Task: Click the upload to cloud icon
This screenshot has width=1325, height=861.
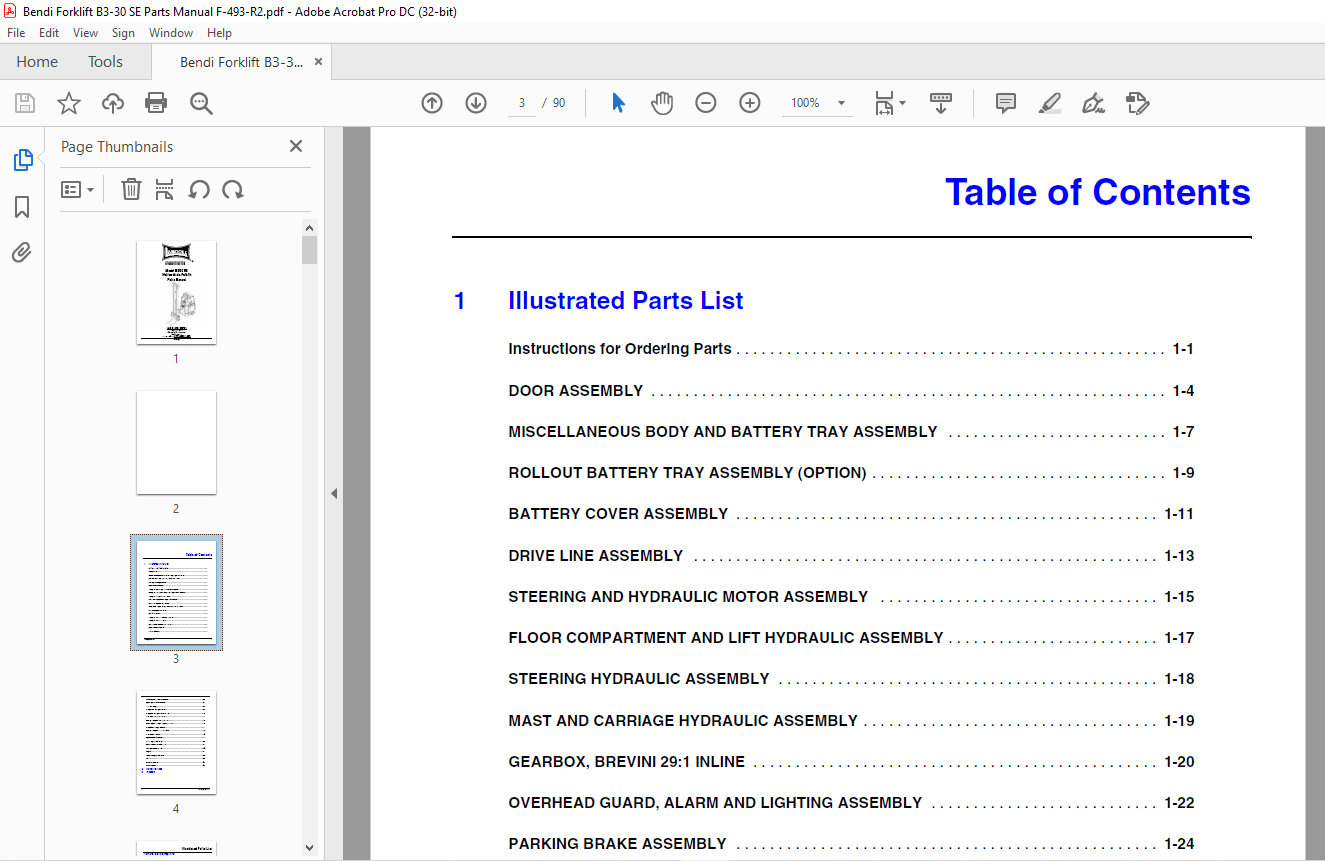Action: pos(113,103)
